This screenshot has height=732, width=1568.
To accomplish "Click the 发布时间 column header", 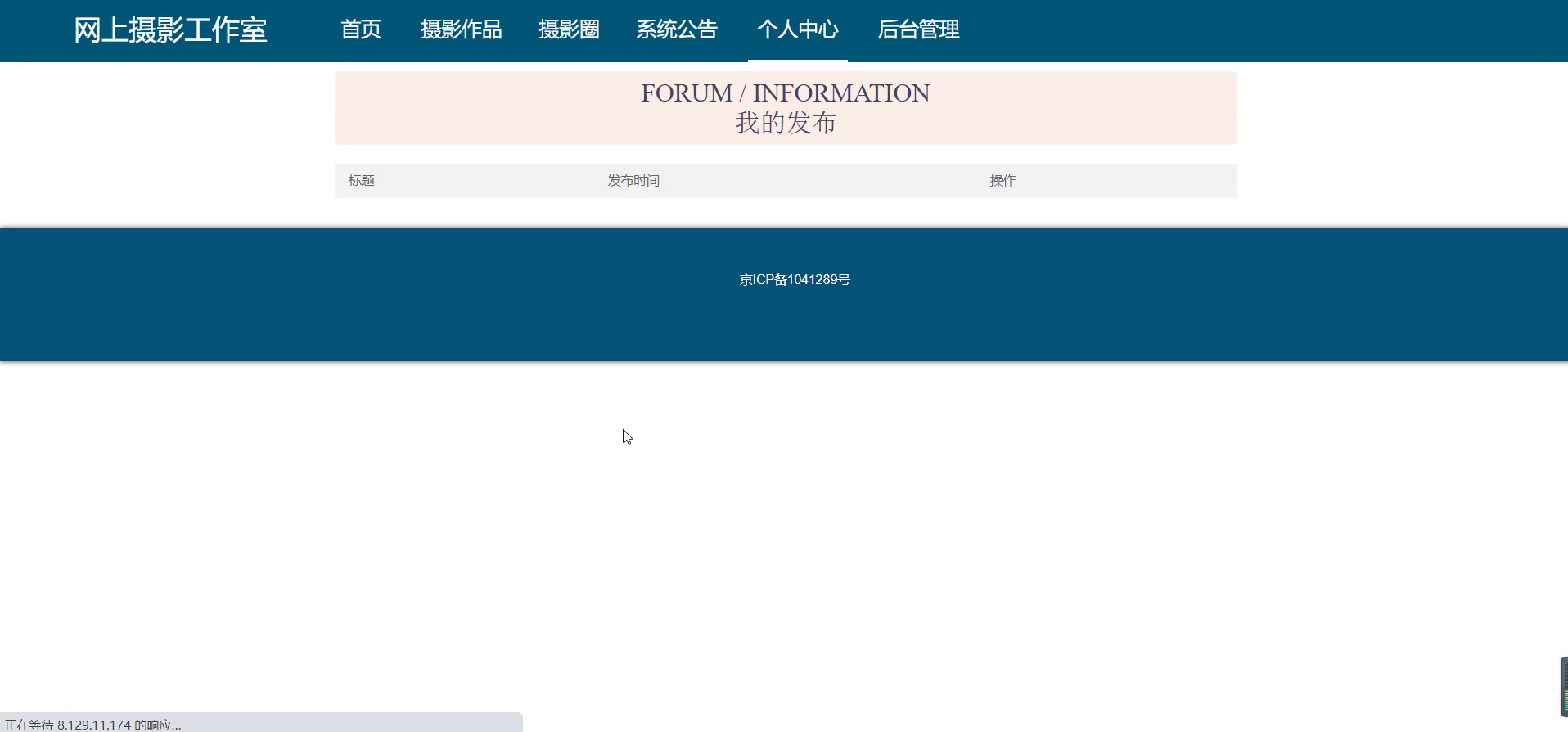I will point(633,180).
